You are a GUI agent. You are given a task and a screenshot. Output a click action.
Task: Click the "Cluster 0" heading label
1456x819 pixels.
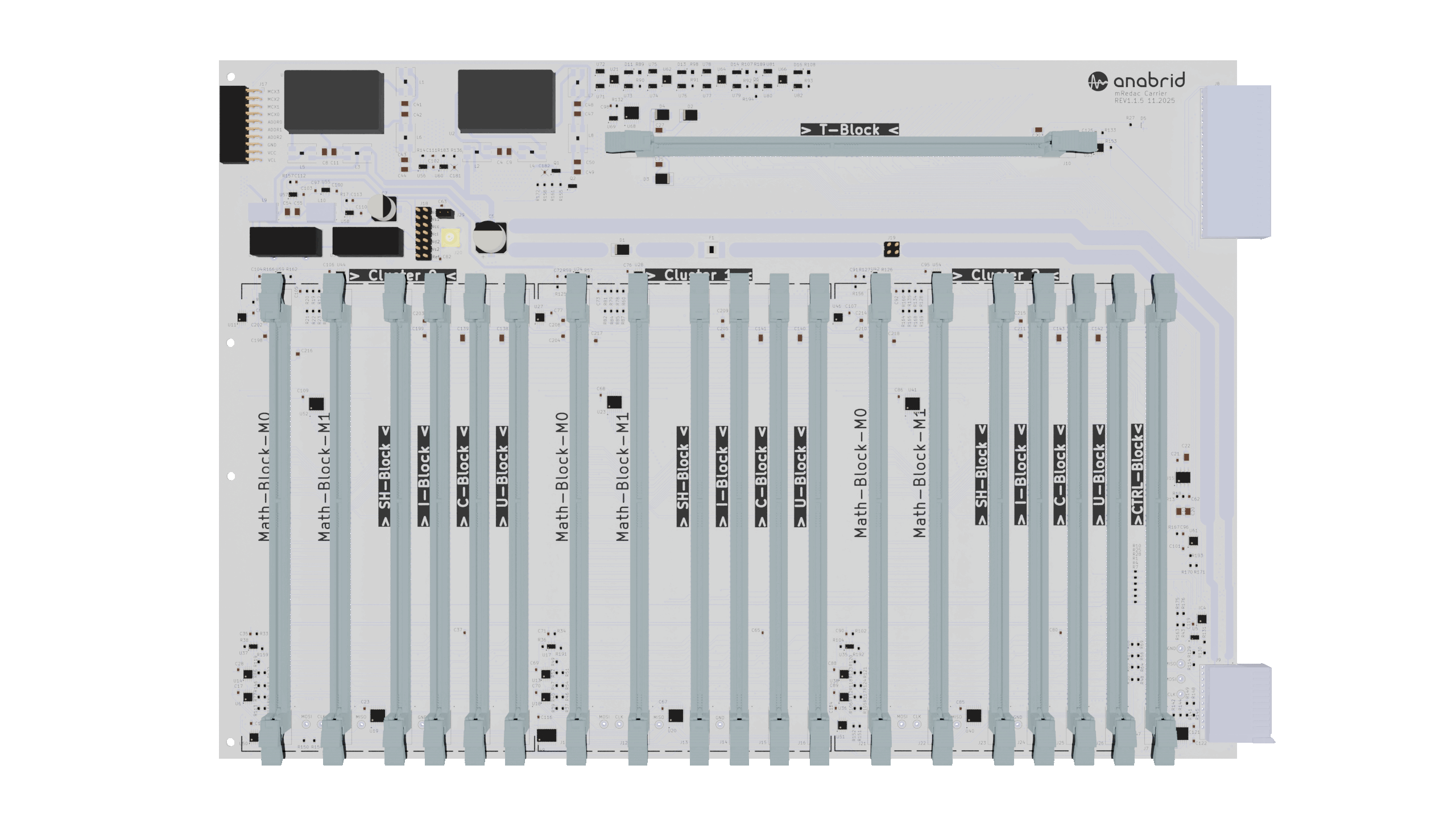point(402,275)
